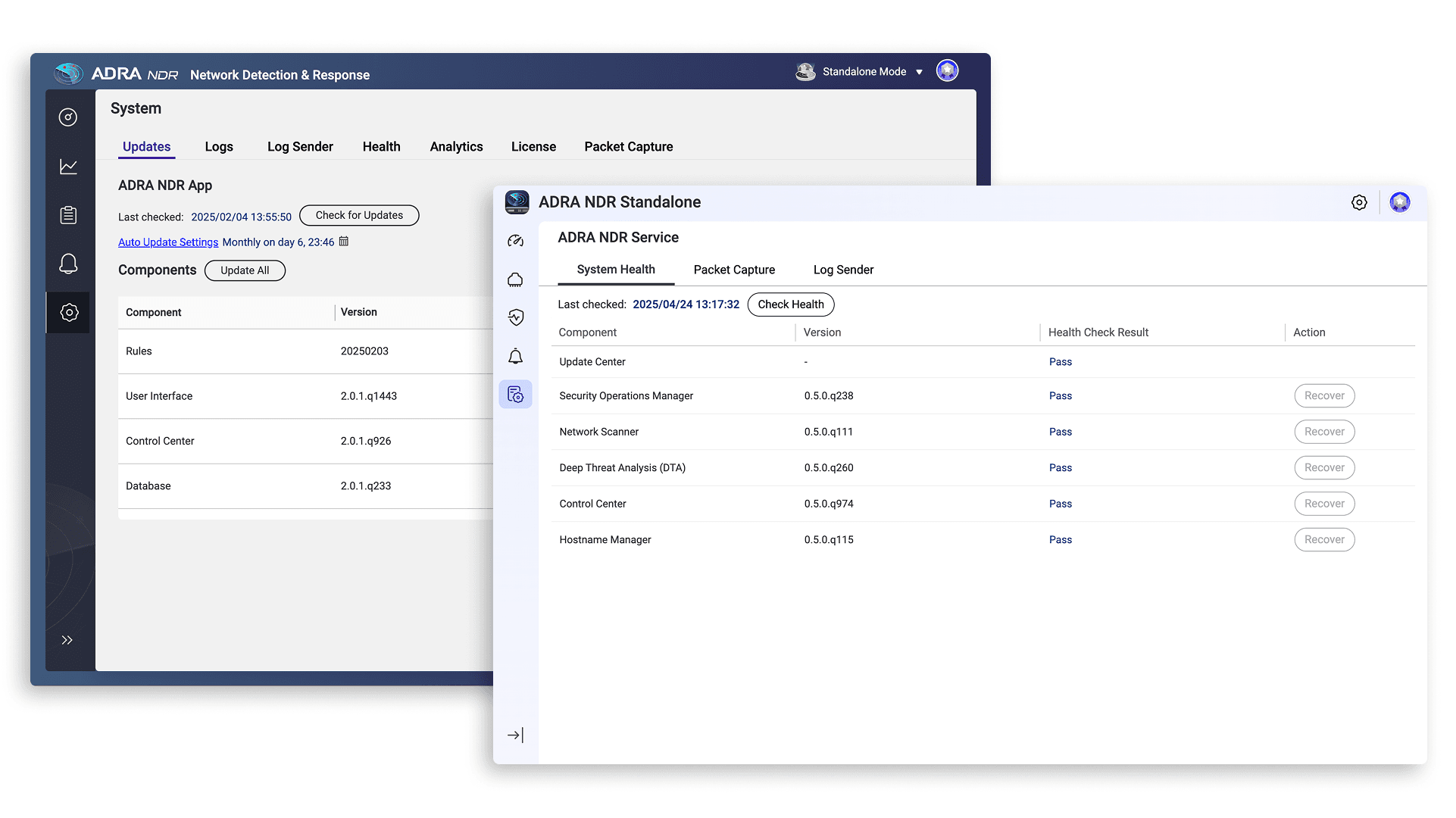Click the Update Center row name

(592, 362)
